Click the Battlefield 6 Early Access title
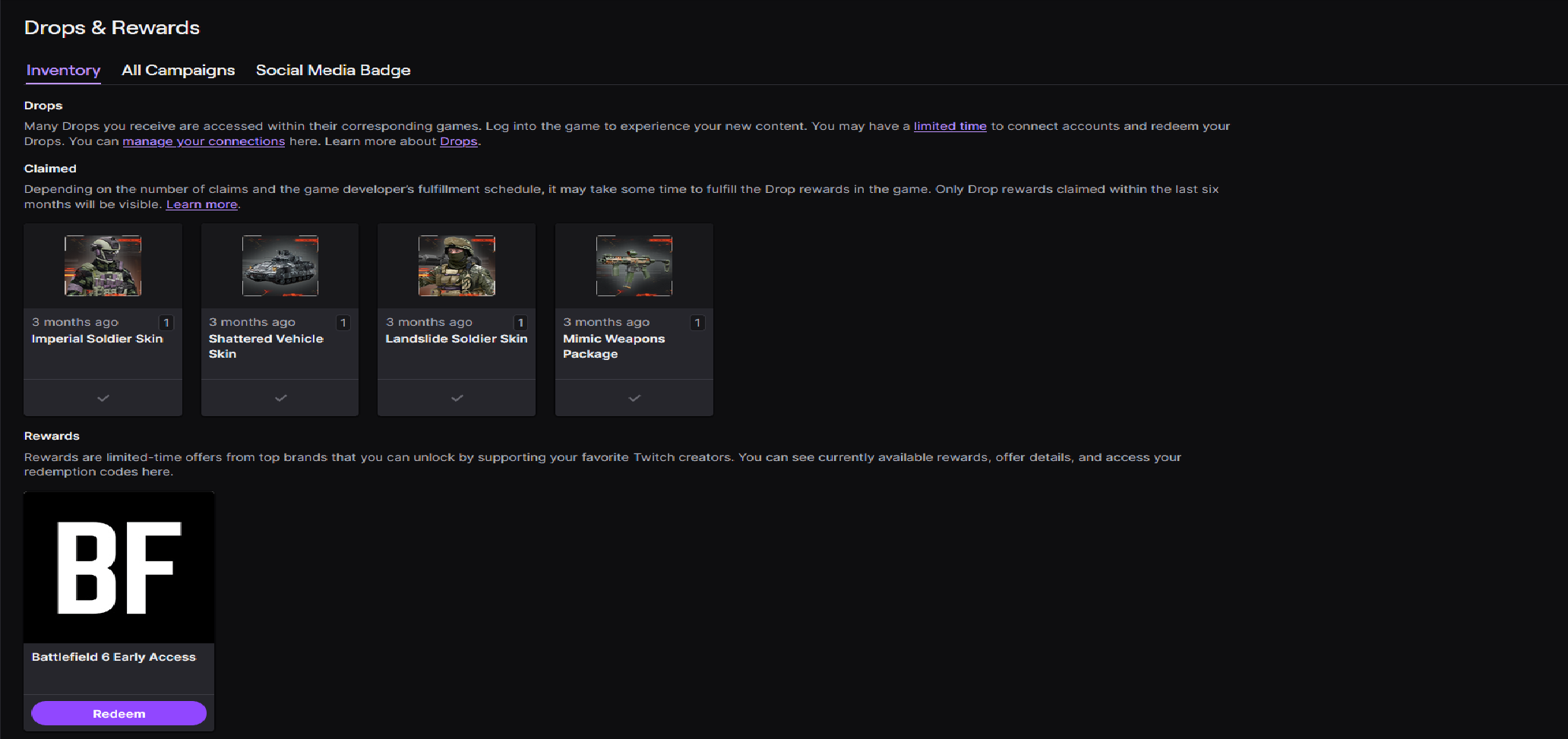Image resolution: width=1568 pixels, height=739 pixels. tap(114, 657)
